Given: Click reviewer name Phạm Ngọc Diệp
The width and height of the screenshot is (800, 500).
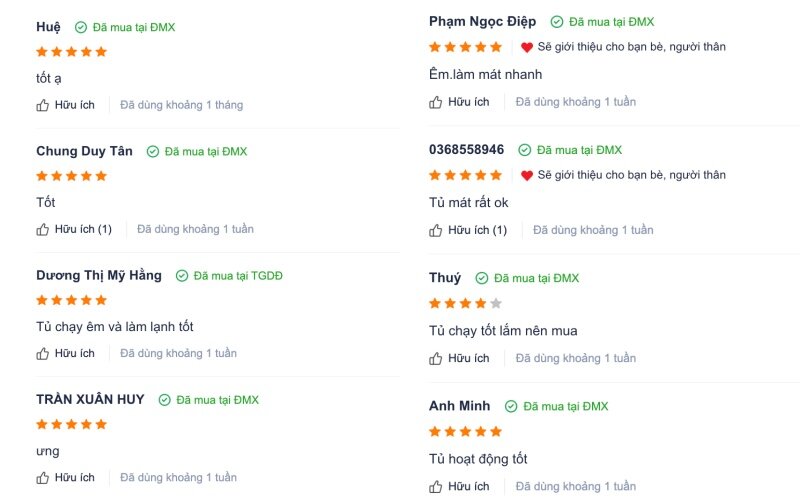Looking at the screenshot, I should pos(482,21).
